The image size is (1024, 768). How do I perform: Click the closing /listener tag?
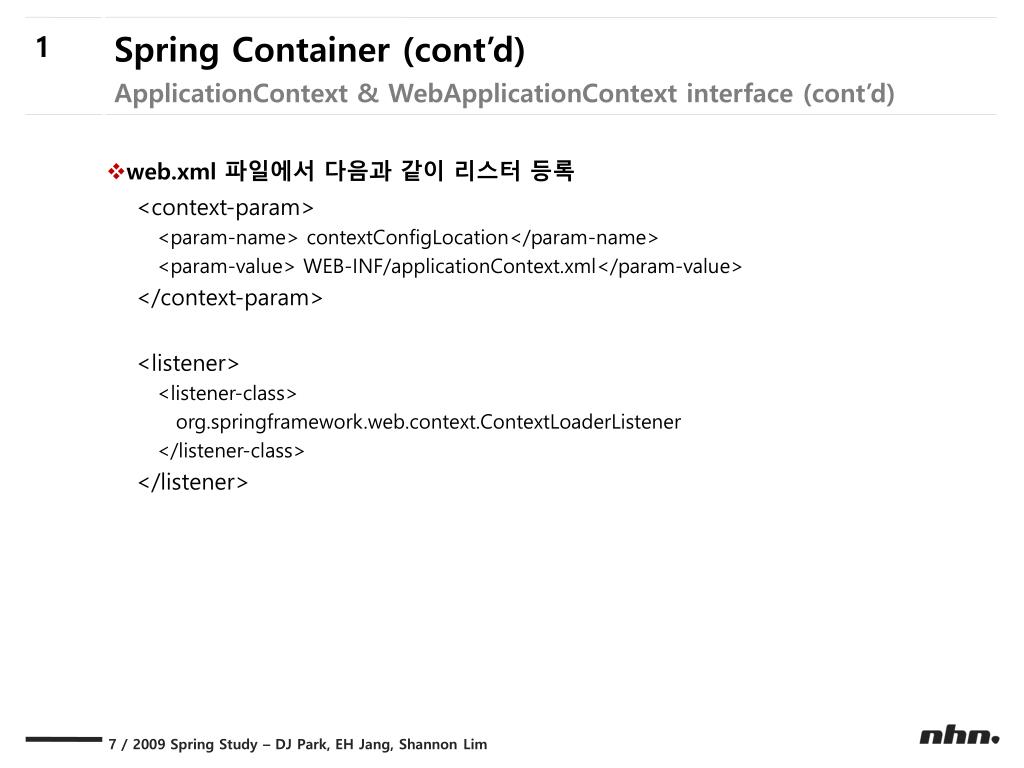(193, 482)
